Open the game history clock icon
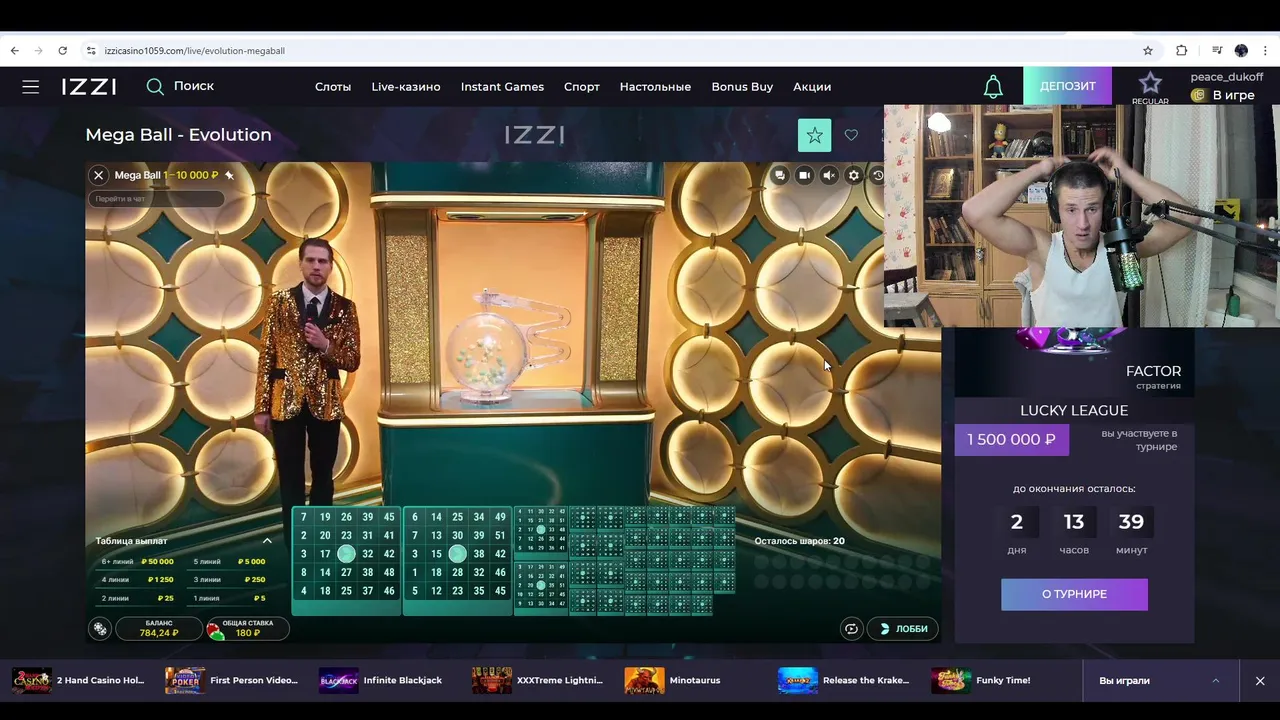Screen dimensions: 1280x720 click(x=878, y=175)
